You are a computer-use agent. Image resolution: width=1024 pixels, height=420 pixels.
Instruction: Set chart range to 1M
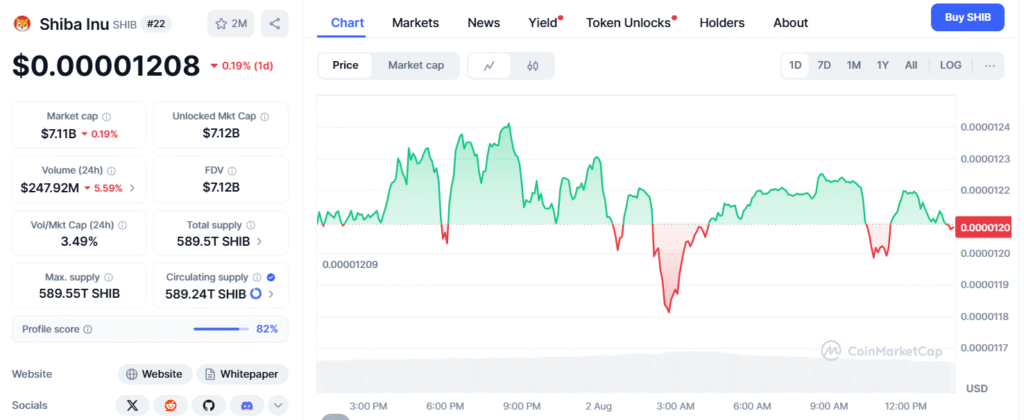854,65
